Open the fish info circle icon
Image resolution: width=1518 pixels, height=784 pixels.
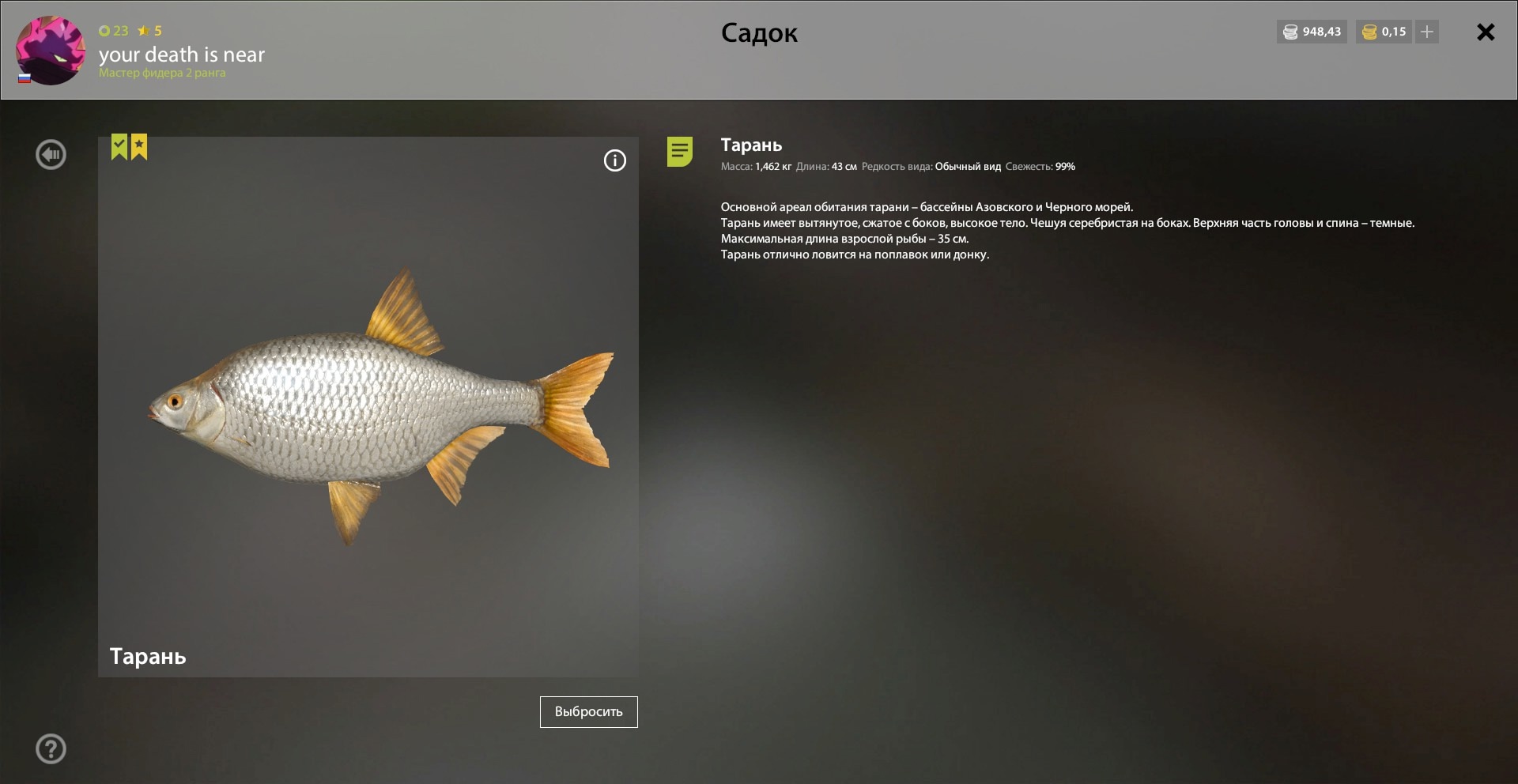coord(614,160)
